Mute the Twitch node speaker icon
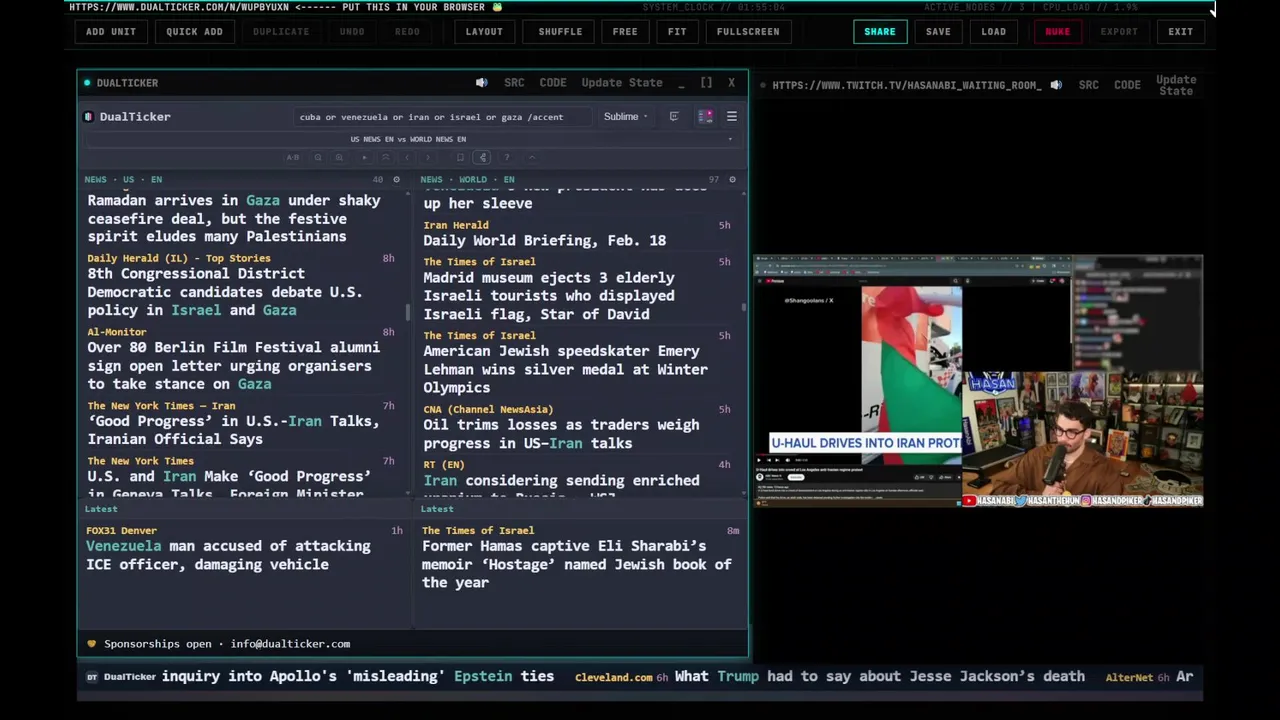1280x720 pixels. 1056,85
